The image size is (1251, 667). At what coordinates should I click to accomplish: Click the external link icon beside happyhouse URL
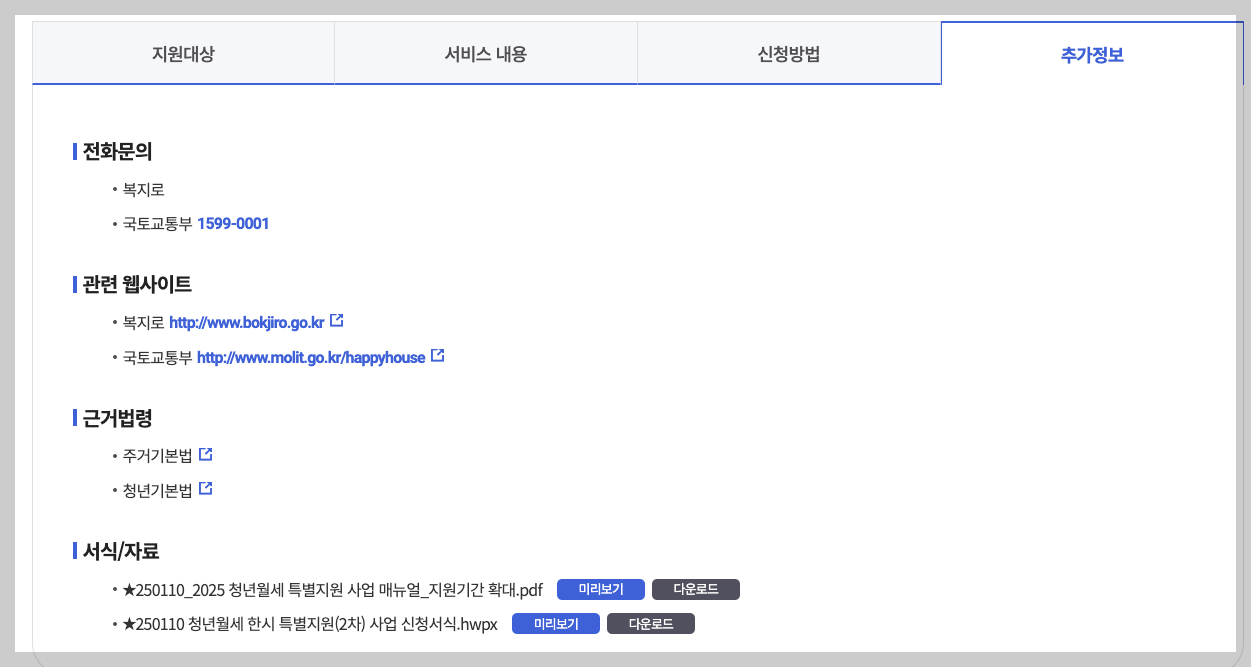pyautogui.click(x=438, y=355)
